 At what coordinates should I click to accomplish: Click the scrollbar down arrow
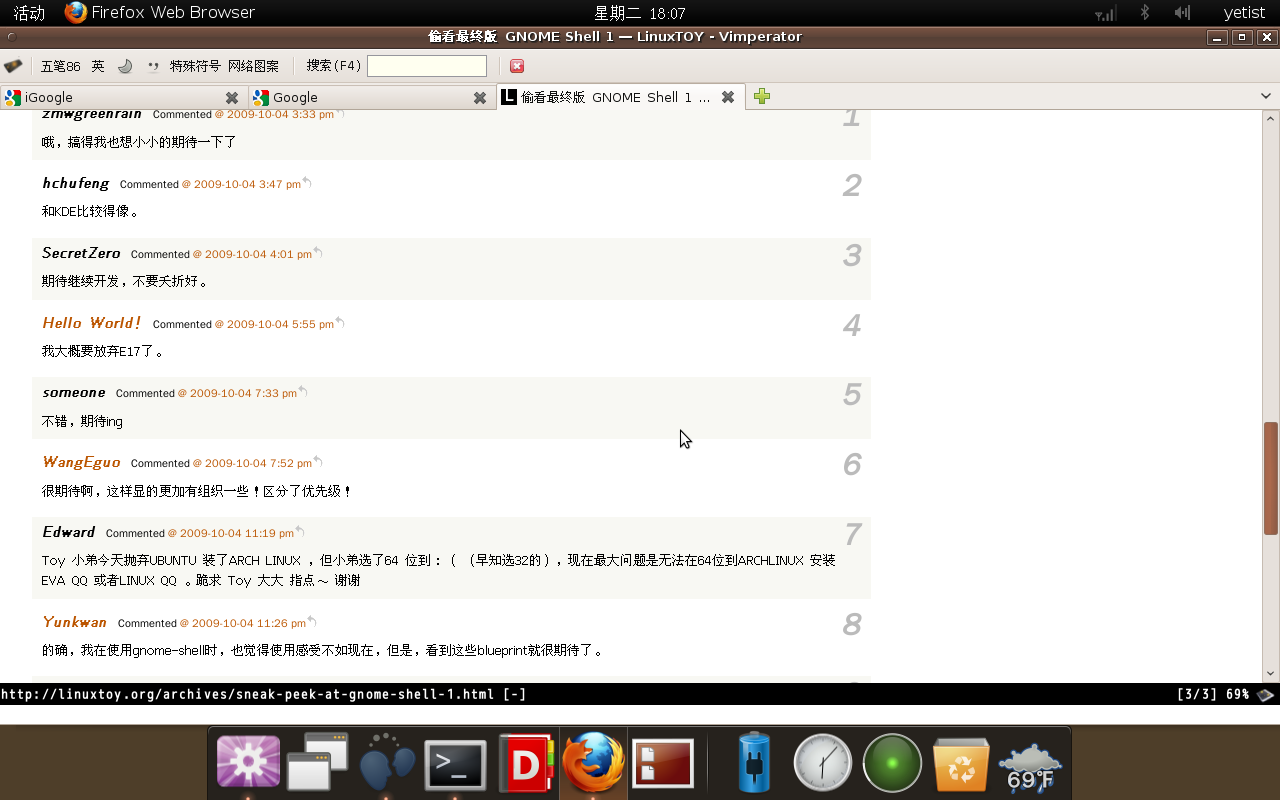coord(1271,674)
